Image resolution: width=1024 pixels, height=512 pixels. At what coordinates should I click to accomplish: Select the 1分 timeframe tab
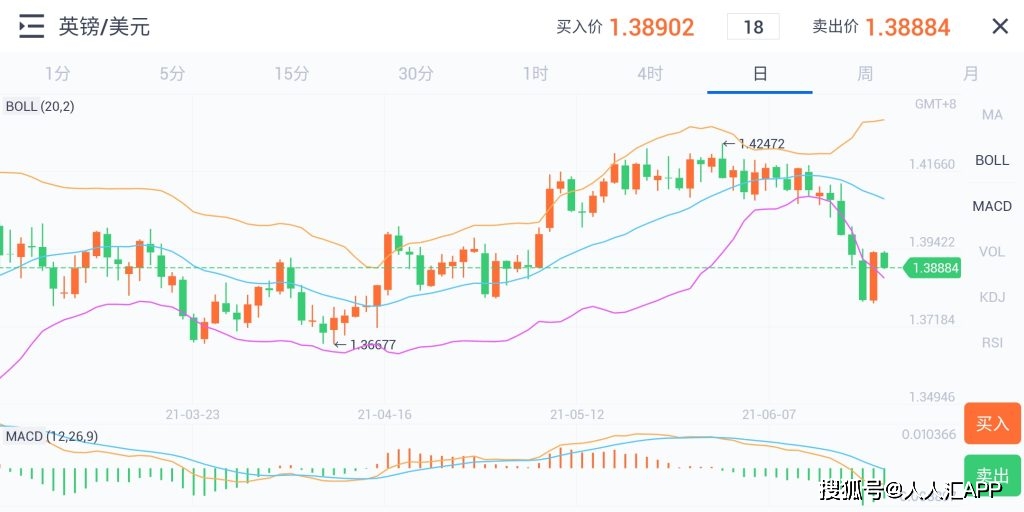pos(57,74)
